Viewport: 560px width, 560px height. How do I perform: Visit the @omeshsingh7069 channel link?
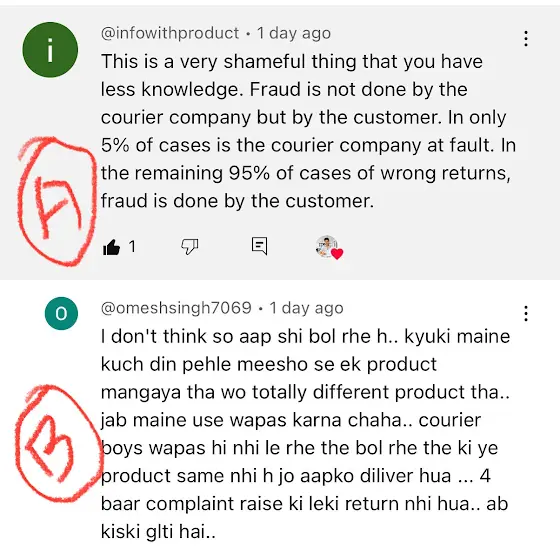(176, 308)
